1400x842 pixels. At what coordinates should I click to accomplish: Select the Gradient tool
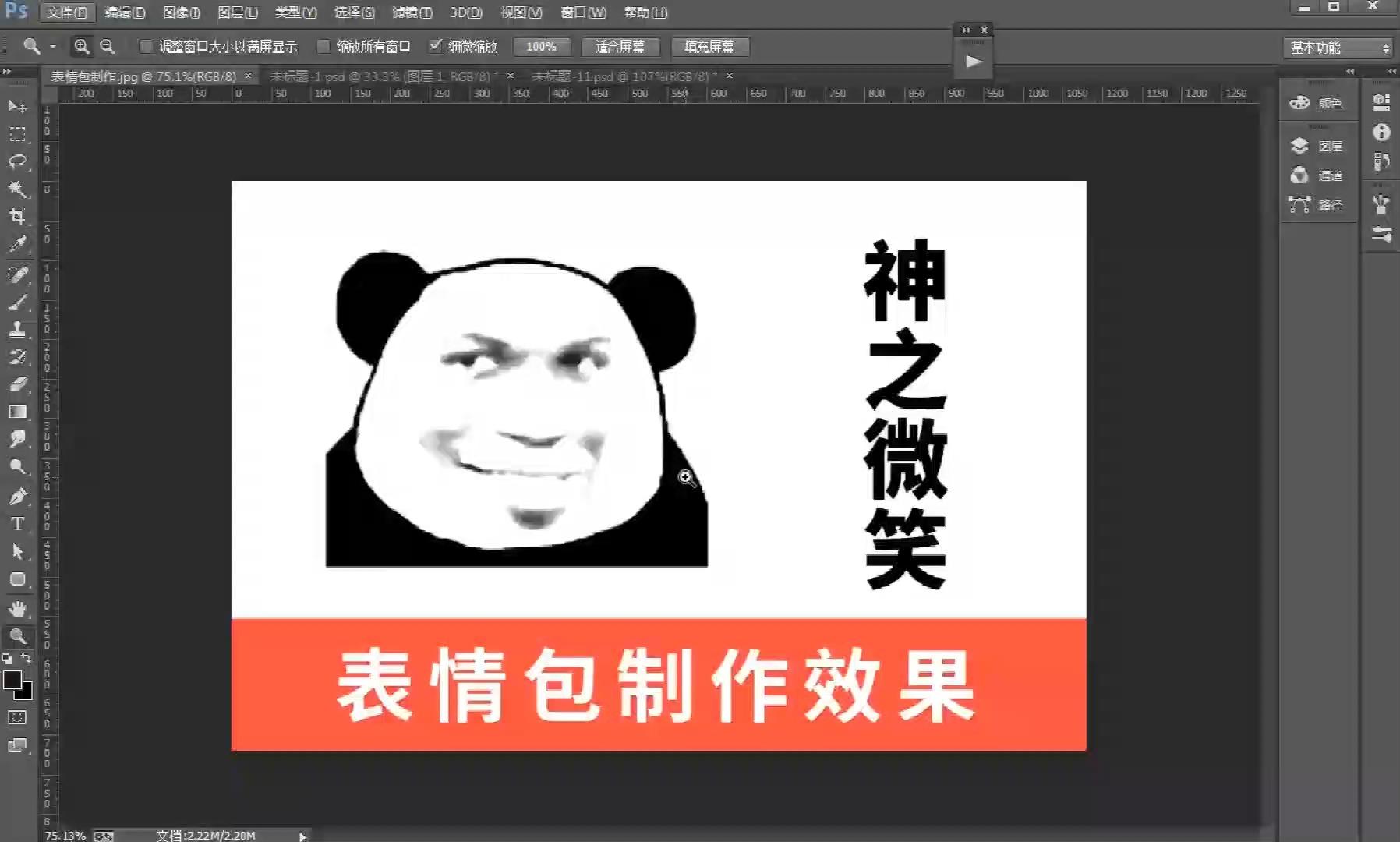pyautogui.click(x=17, y=412)
